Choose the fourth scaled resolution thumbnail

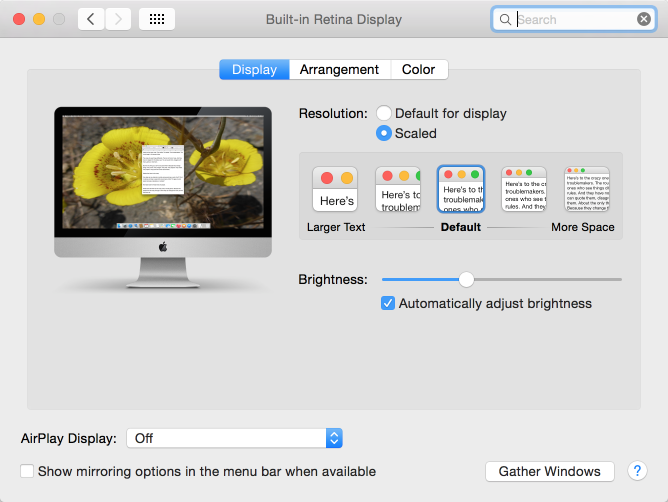524,189
